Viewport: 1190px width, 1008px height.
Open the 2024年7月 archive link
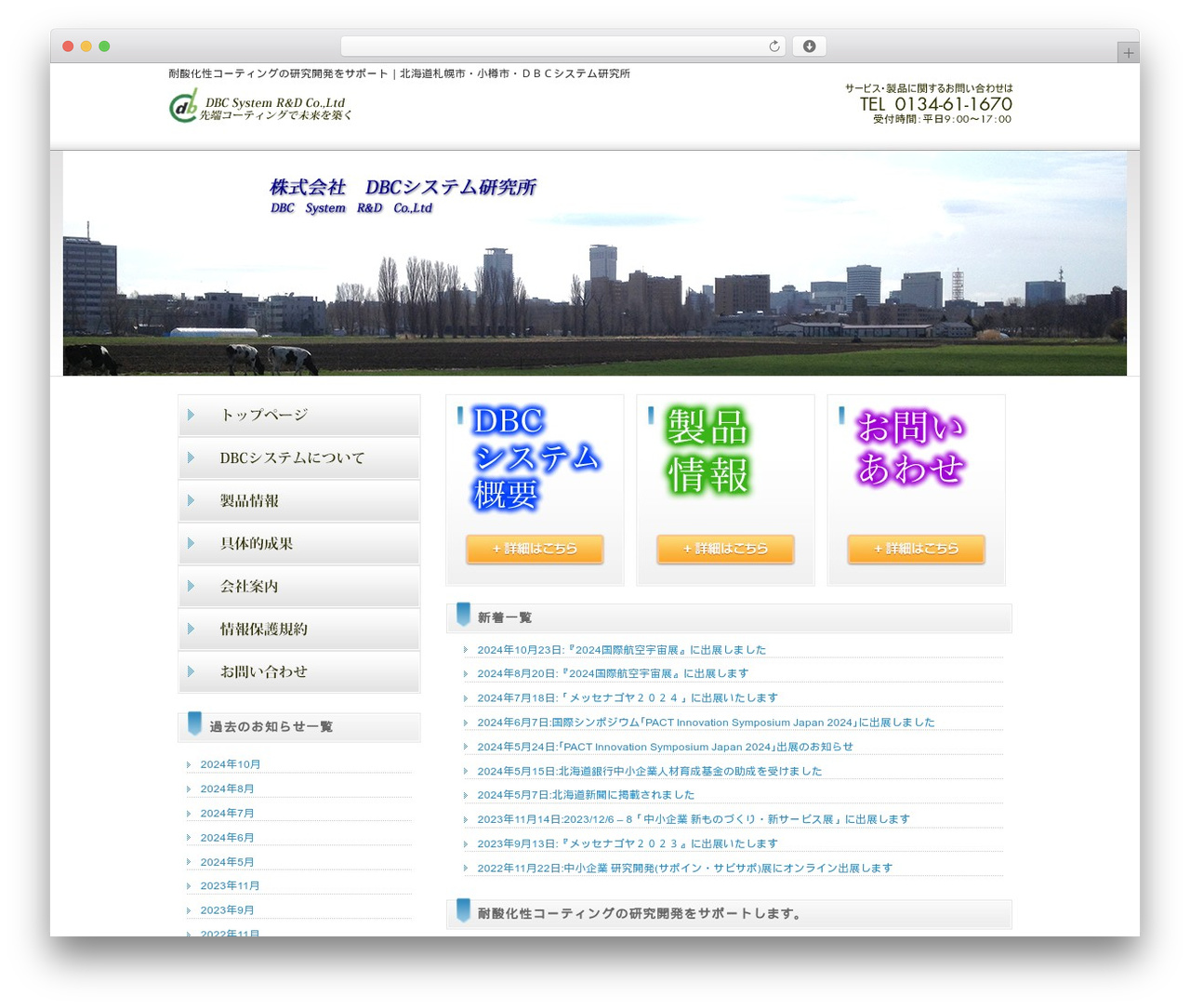227,813
